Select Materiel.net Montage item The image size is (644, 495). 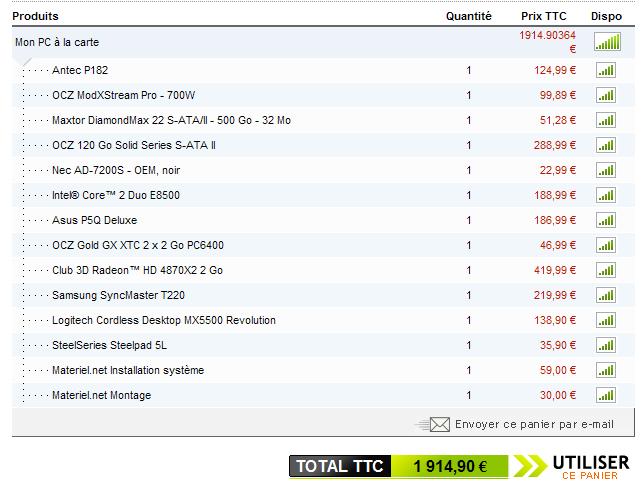pyautogui.click(x=101, y=396)
